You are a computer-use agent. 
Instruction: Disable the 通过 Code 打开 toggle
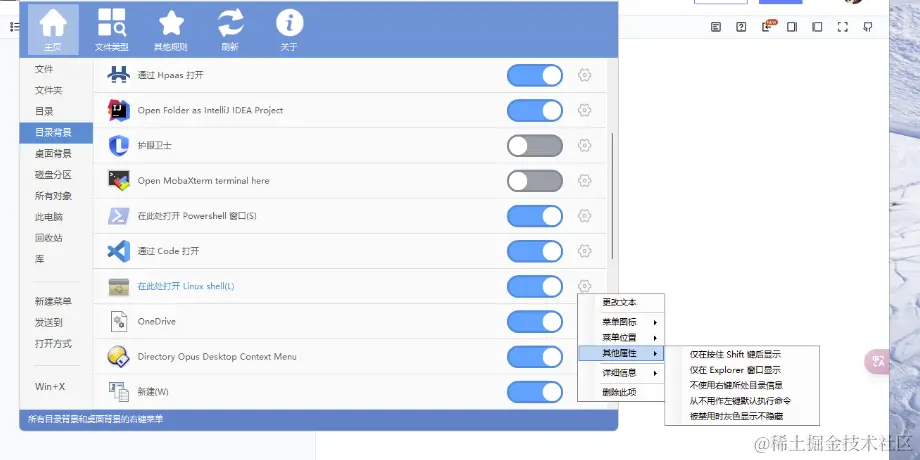click(535, 251)
